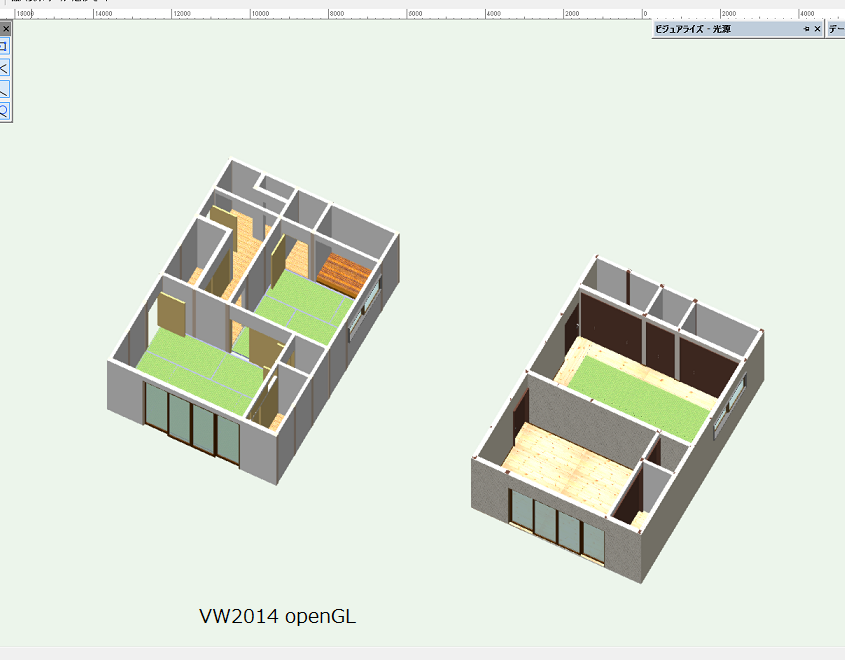Screen dimensions: 845x660
Task: Select the VW2014 openGL text label
Action: pos(277,616)
